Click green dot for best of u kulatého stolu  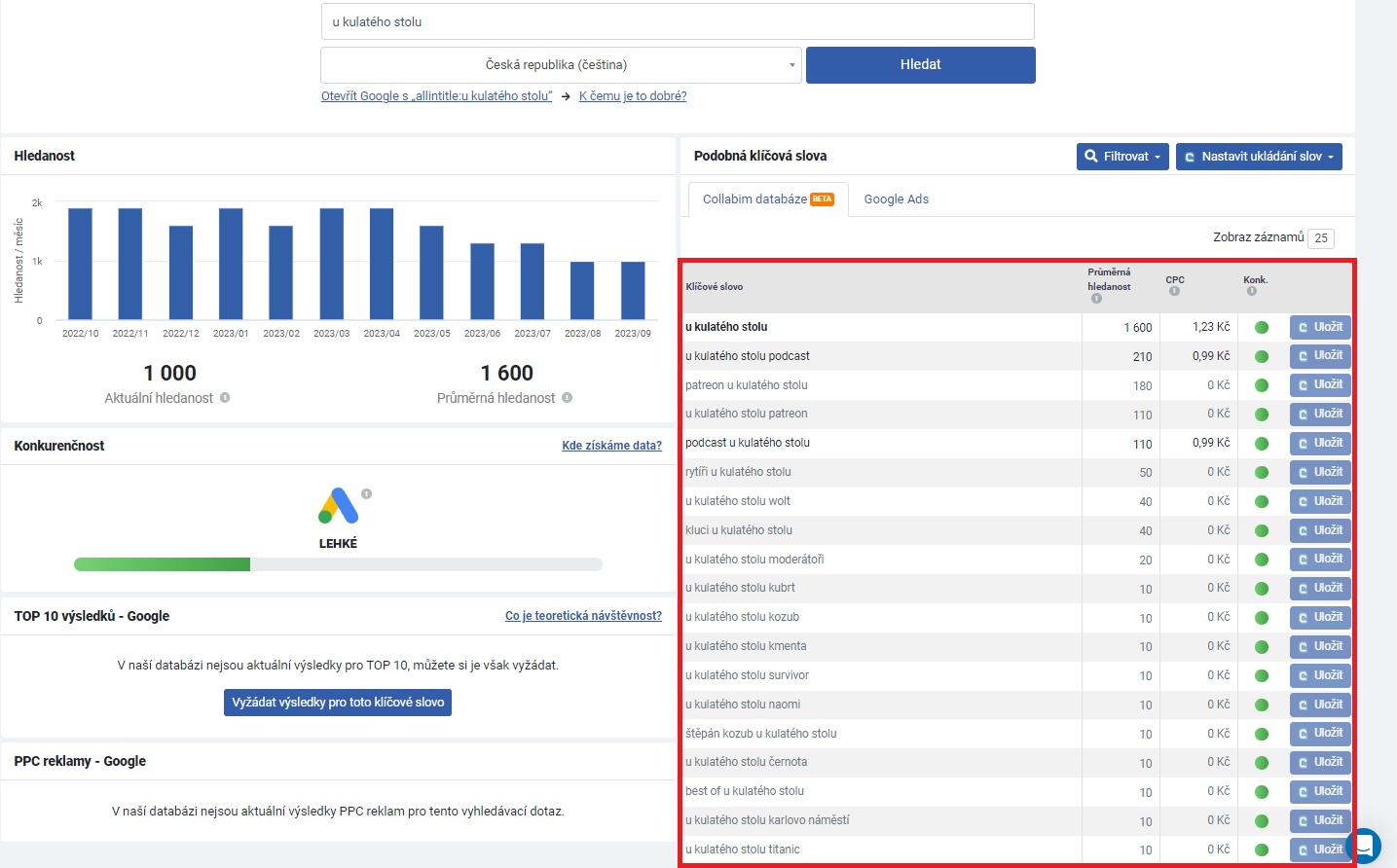point(1262,792)
